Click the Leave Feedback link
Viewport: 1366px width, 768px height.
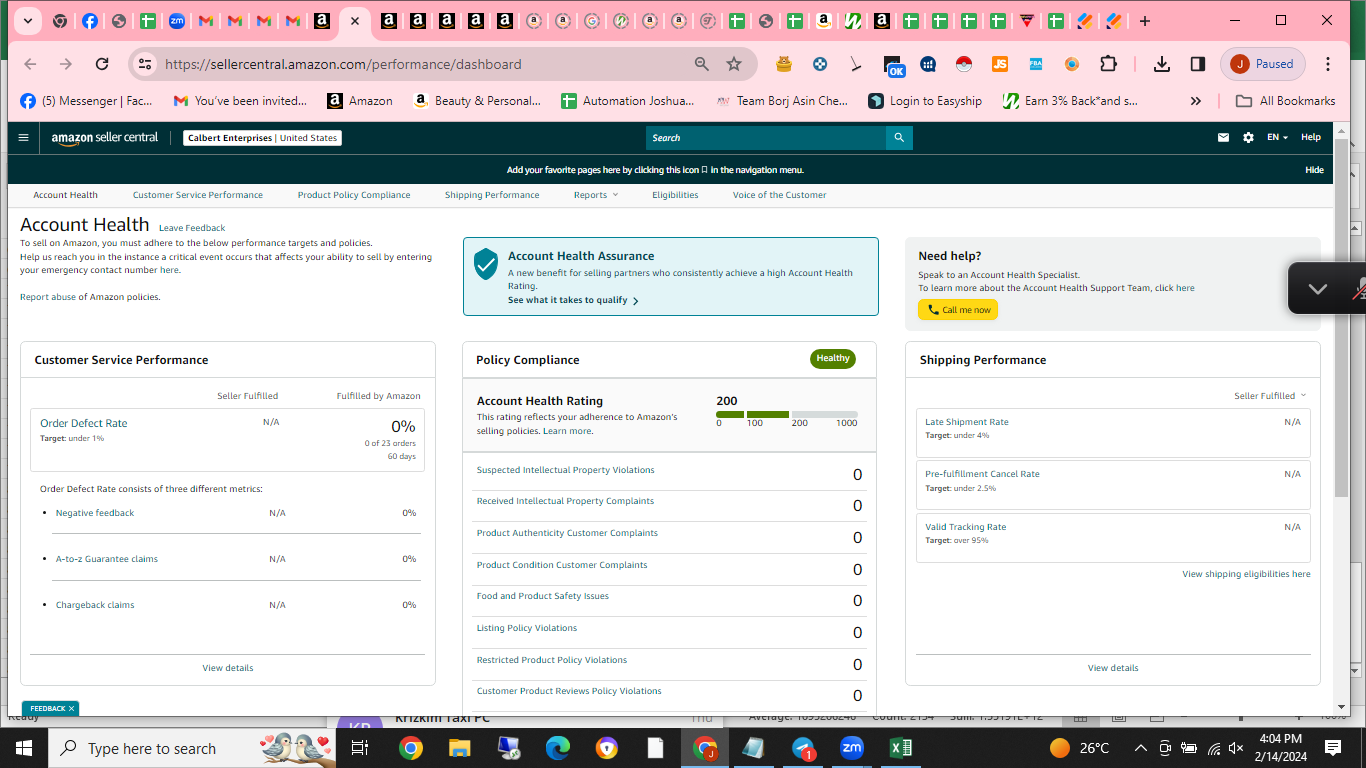tap(192, 228)
